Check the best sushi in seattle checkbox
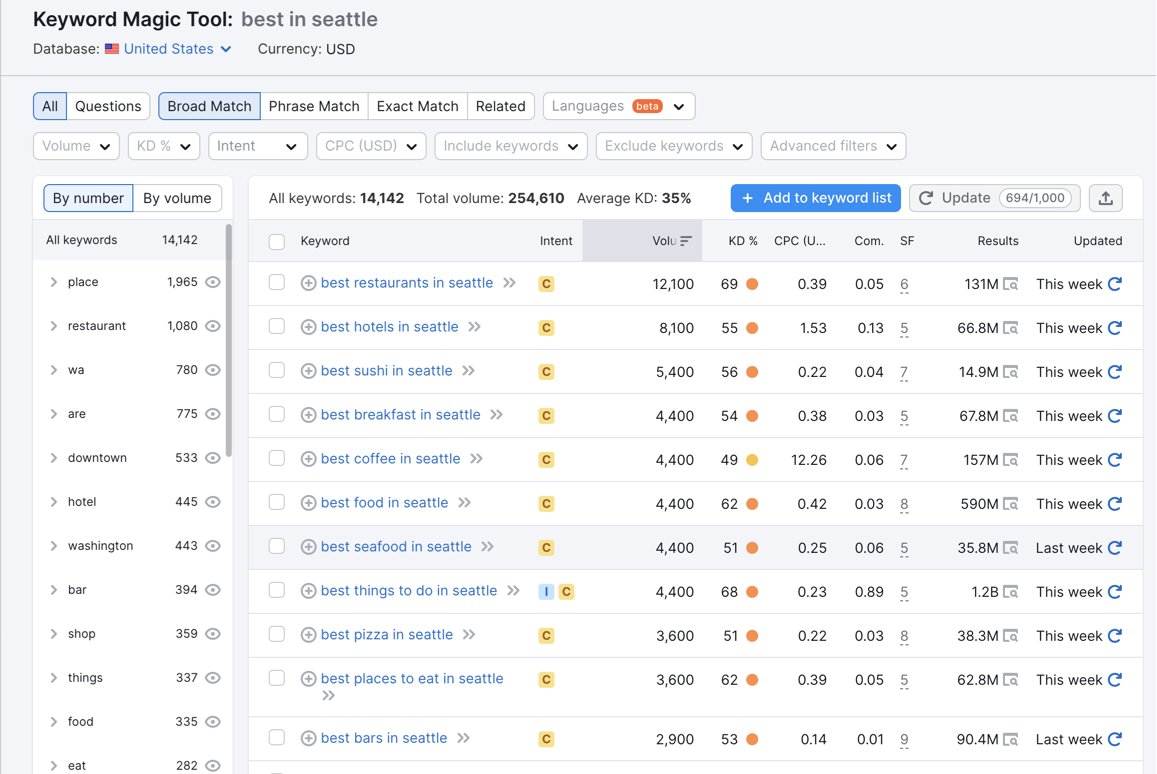 coord(277,370)
